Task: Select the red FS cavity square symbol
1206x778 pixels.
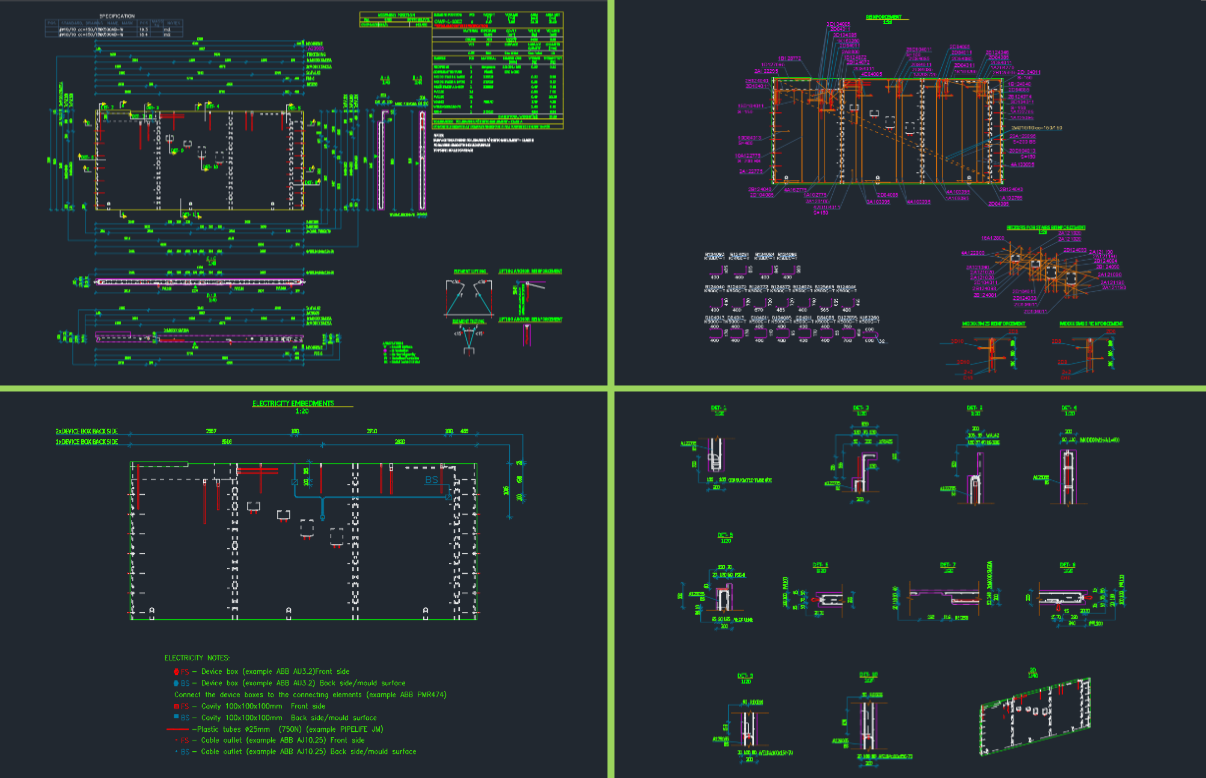Action: (x=178, y=706)
